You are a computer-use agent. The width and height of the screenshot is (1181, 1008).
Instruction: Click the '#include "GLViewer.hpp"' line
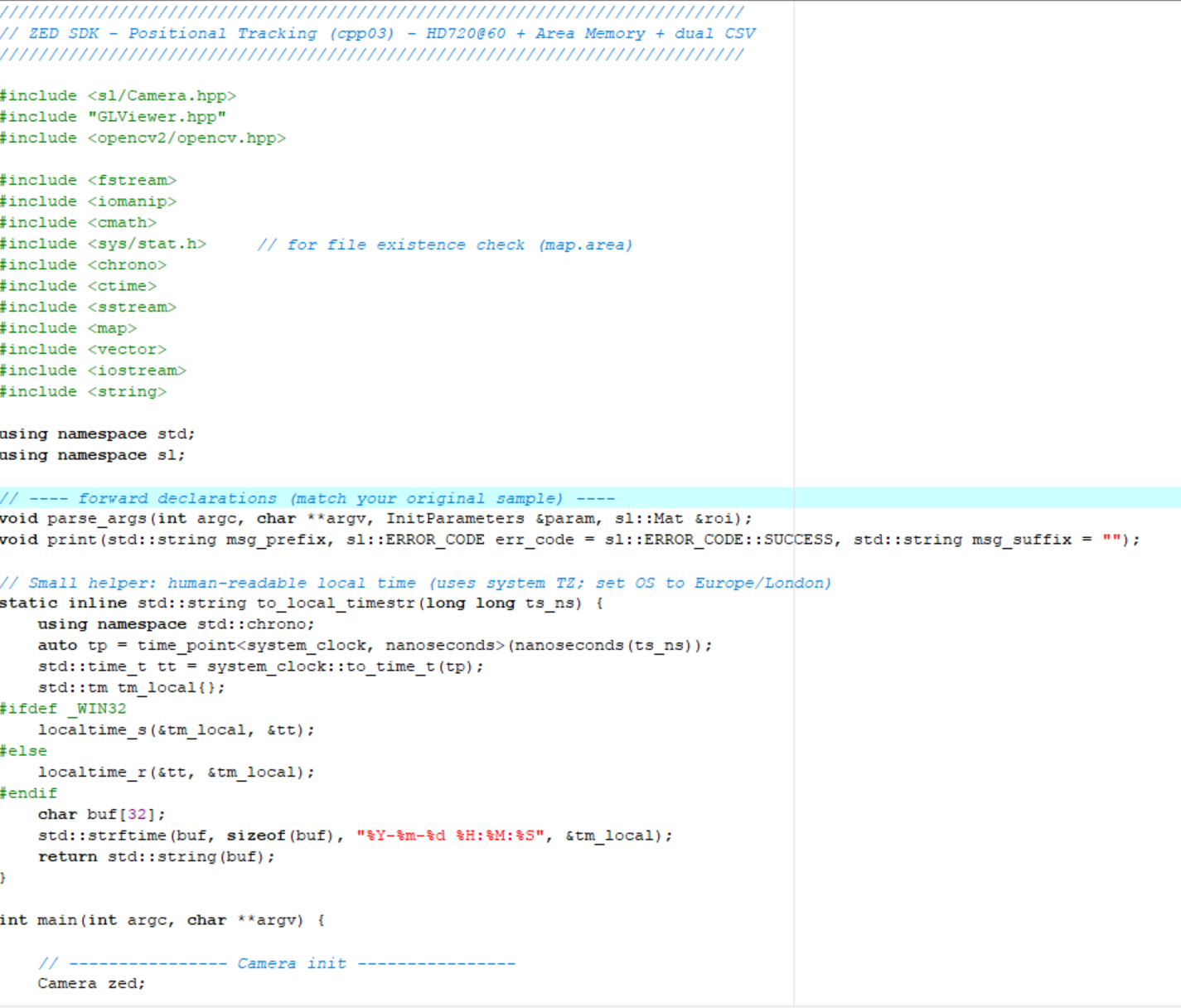(113, 117)
